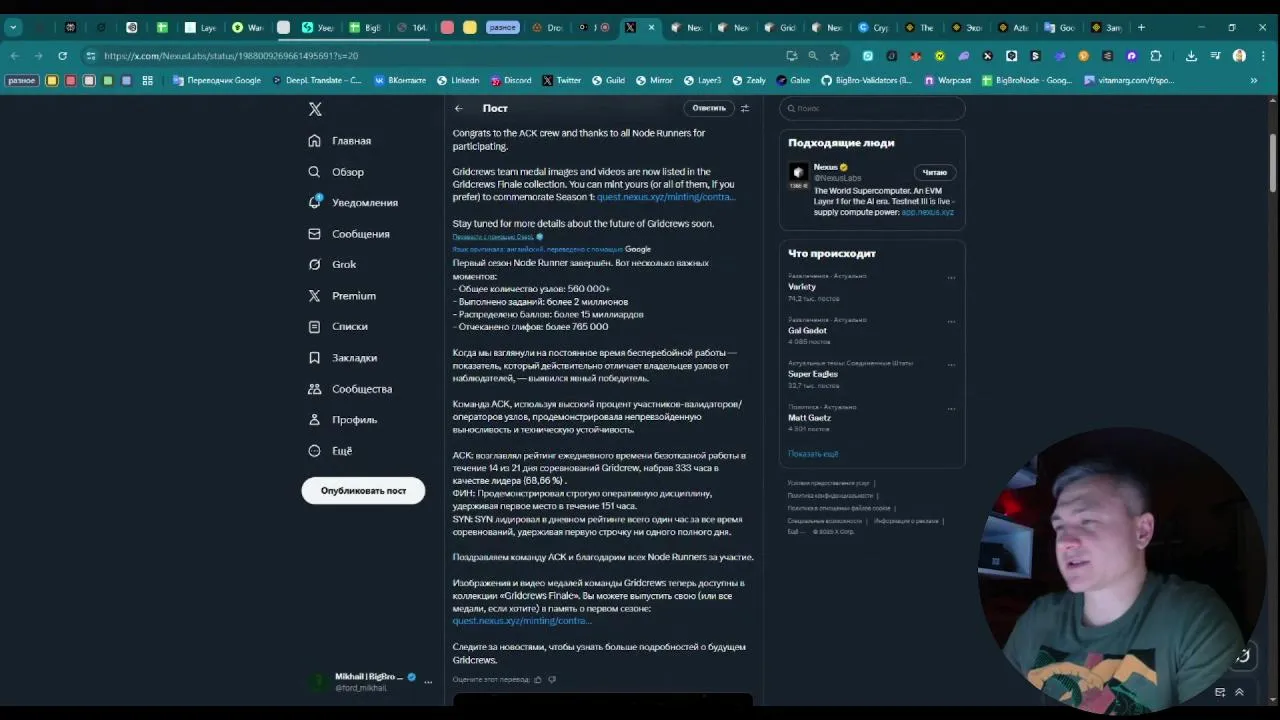Go to Главная in sidebar
This screenshot has width=1280, height=720.
(x=340, y=141)
